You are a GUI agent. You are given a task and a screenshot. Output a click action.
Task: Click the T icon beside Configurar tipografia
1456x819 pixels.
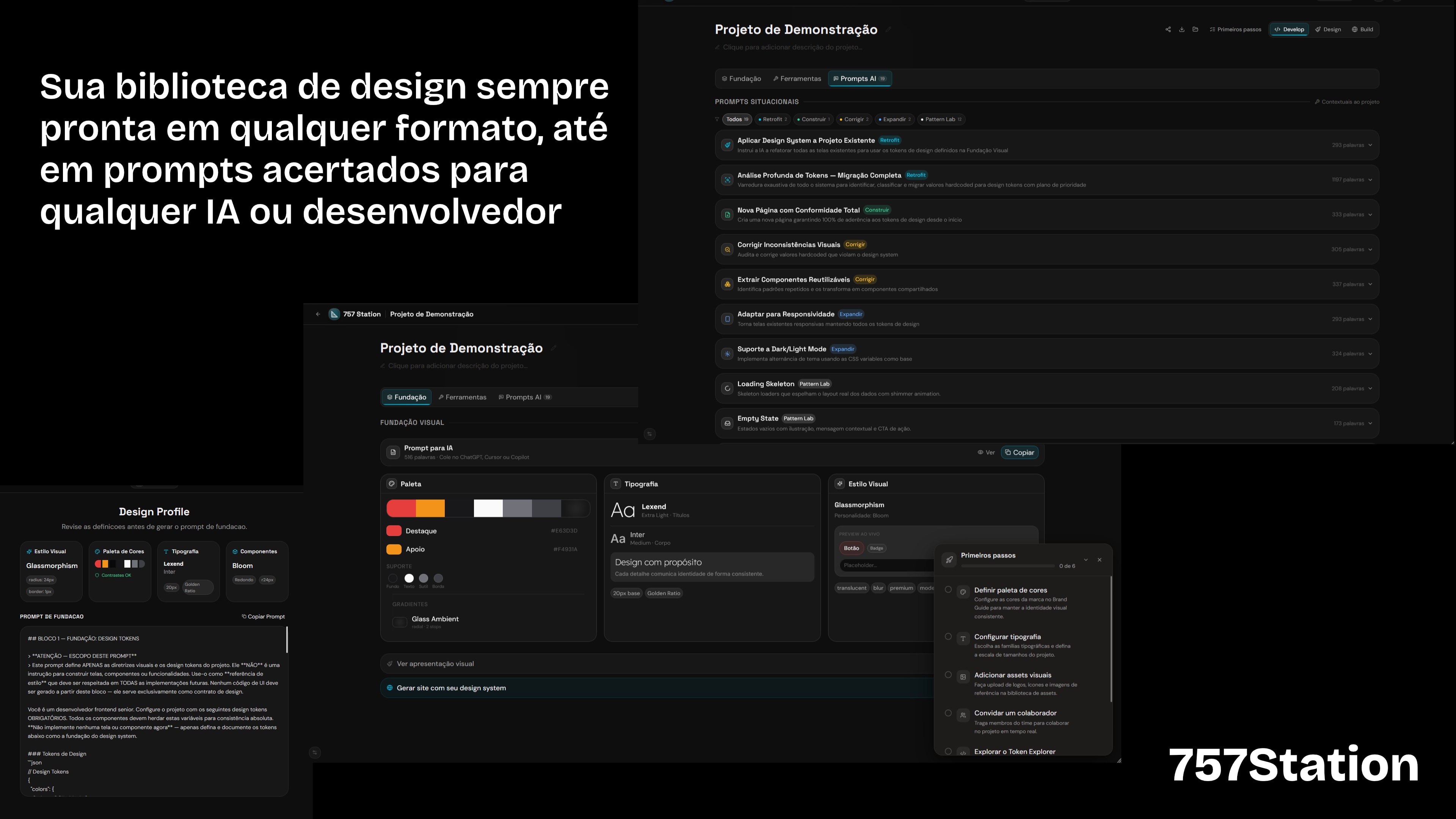tap(963, 638)
